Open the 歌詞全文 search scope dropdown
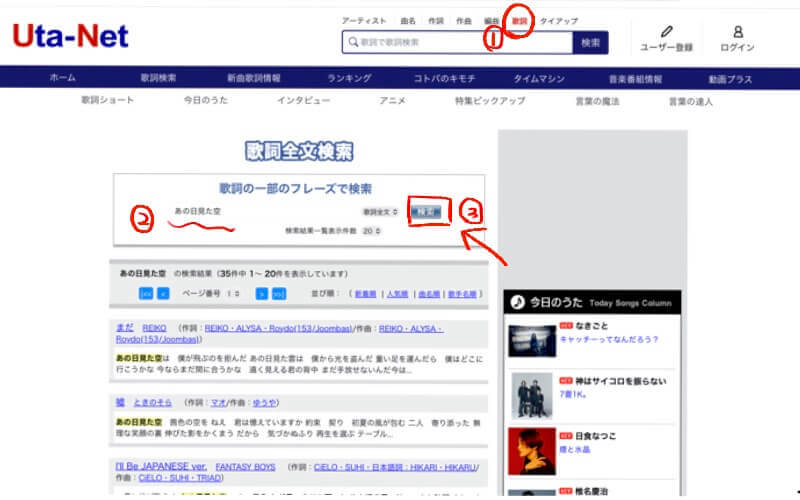800x500 pixels. 380,212
